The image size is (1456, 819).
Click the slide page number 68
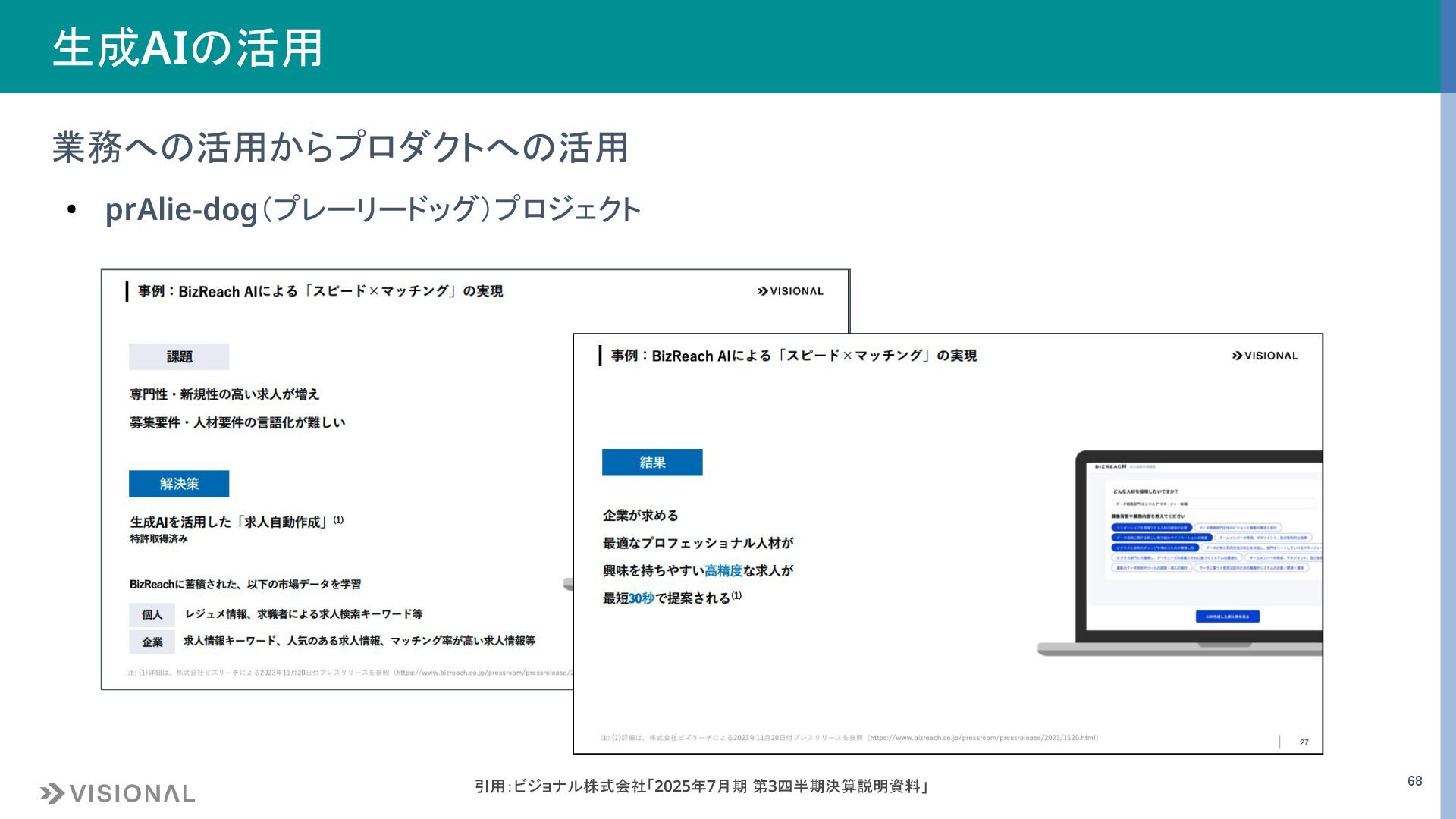coord(1415,781)
